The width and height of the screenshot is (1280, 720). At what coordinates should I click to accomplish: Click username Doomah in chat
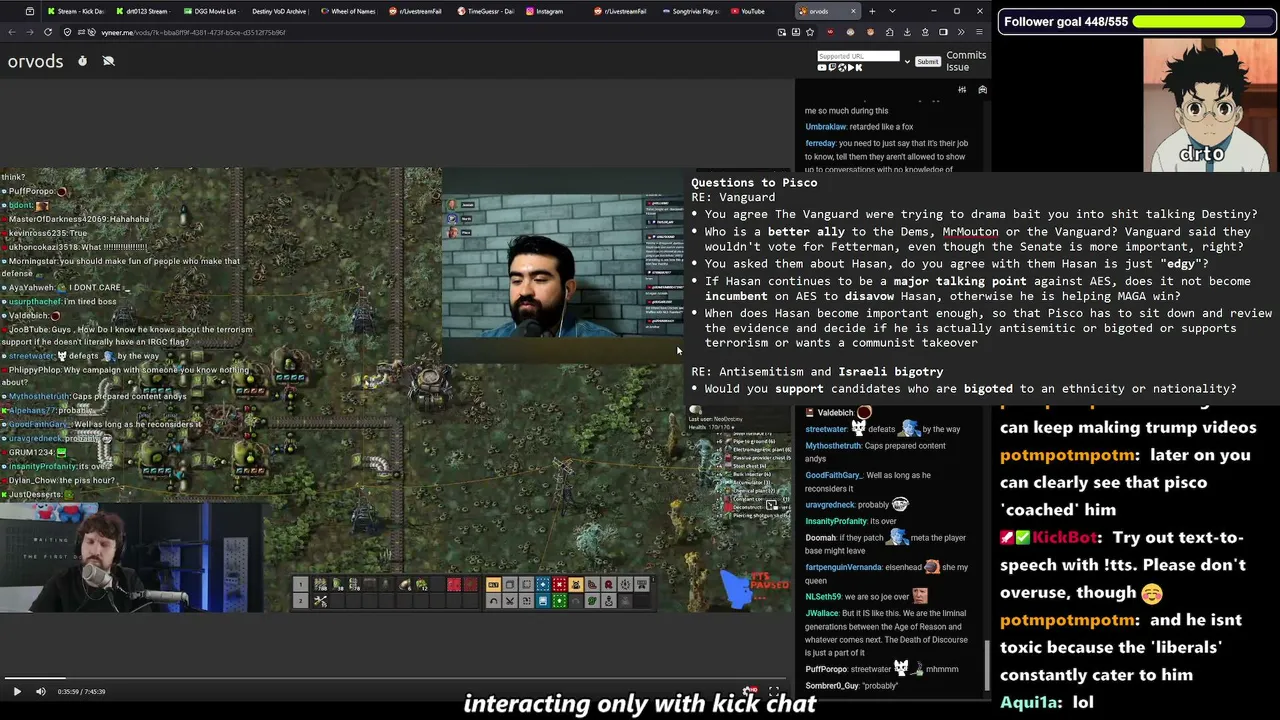click(x=820, y=538)
